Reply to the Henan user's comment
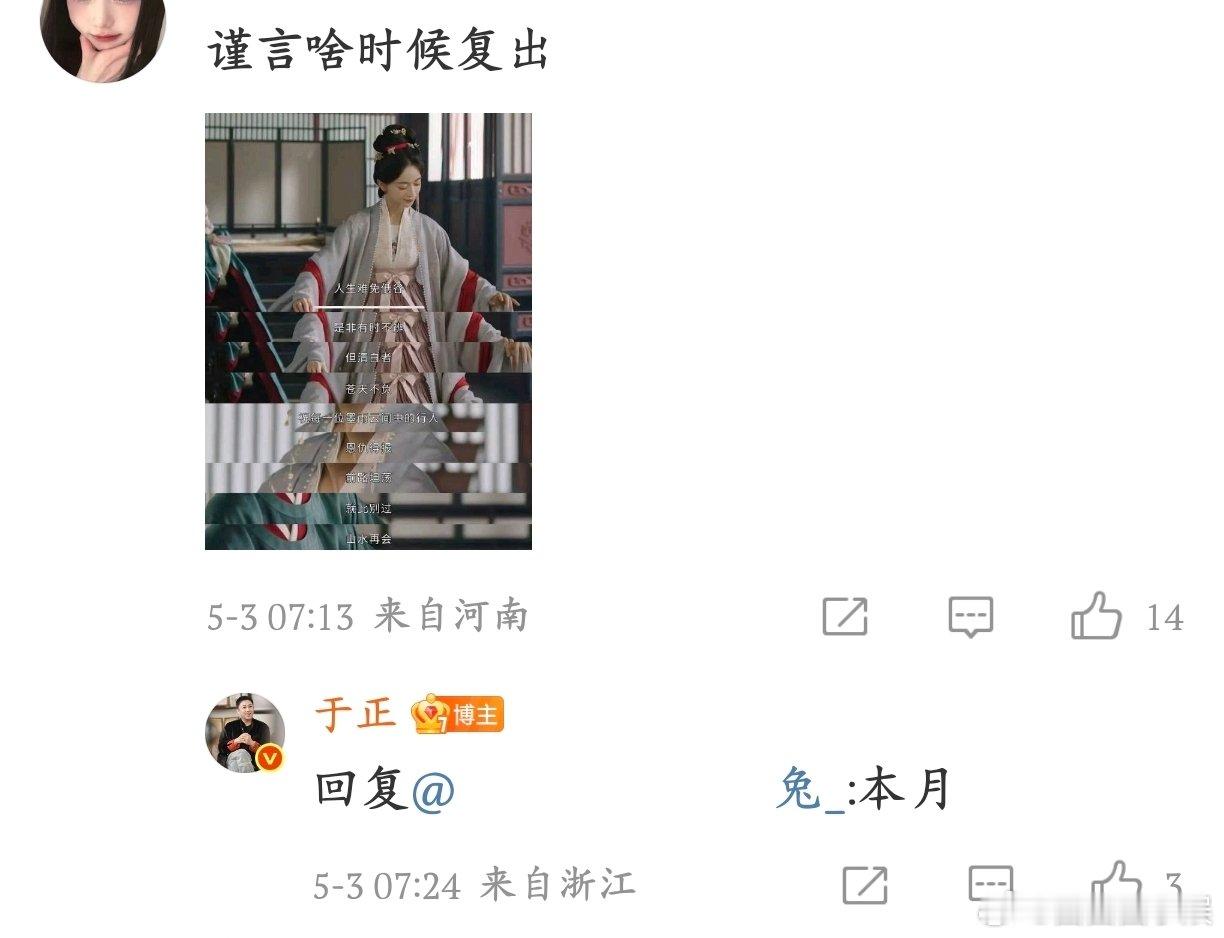The image size is (1224, 938). coord(970,616)
